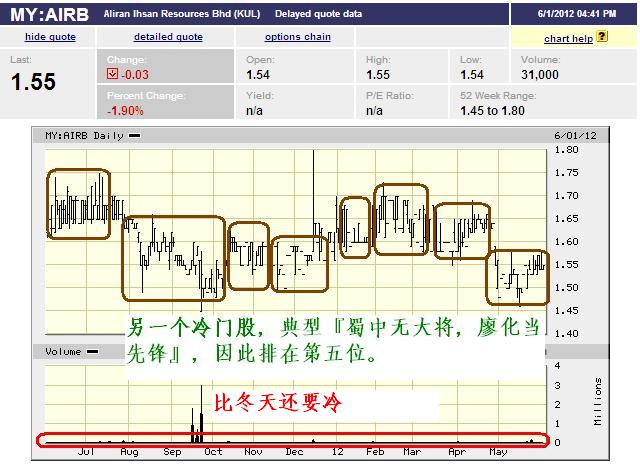
Task: Open the 'options chain' link
Action: 298,37
